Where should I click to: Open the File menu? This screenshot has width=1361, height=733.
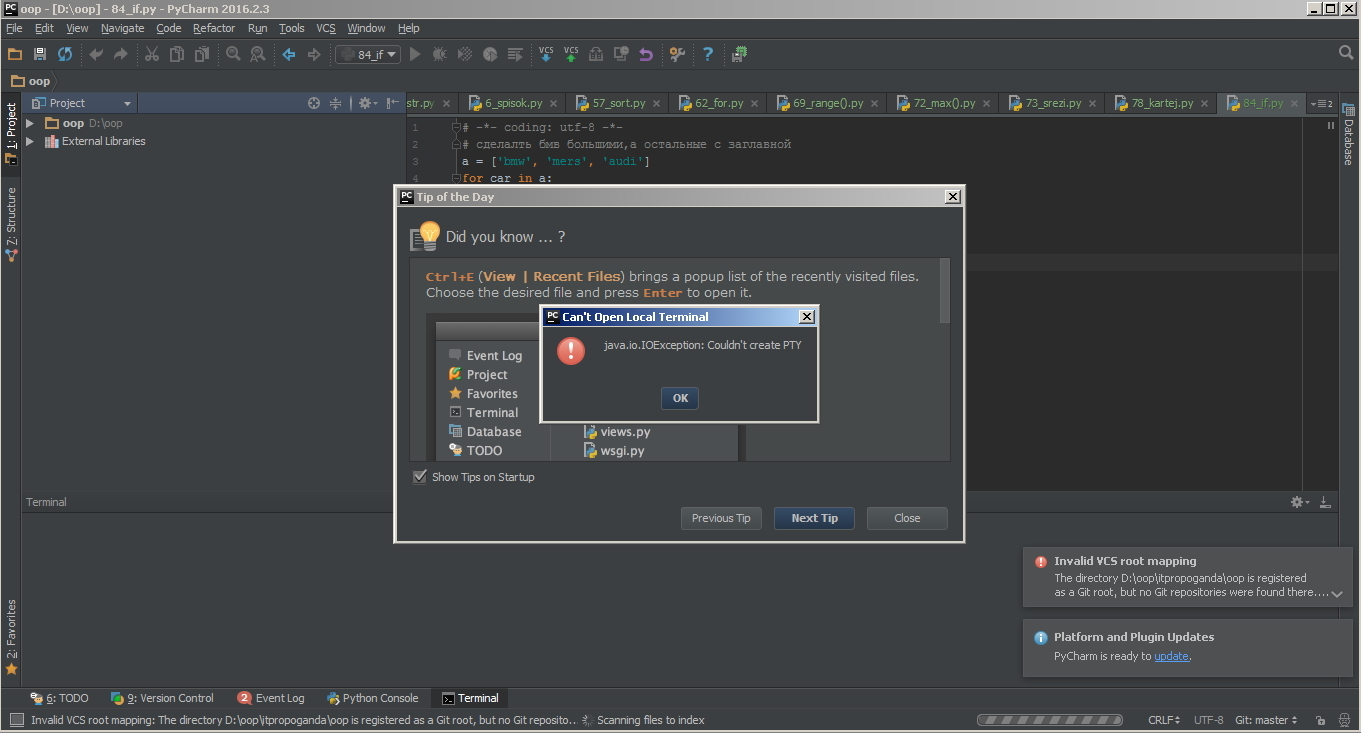[x=14, y=28]
